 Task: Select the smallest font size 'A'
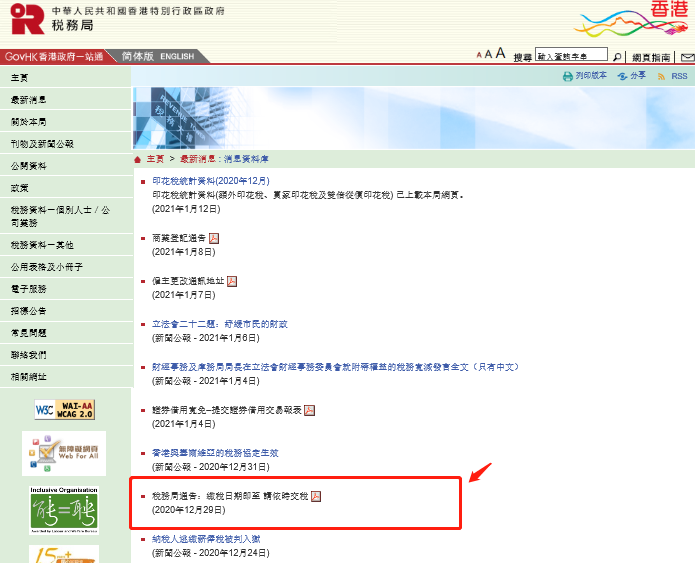pos(479,57)
